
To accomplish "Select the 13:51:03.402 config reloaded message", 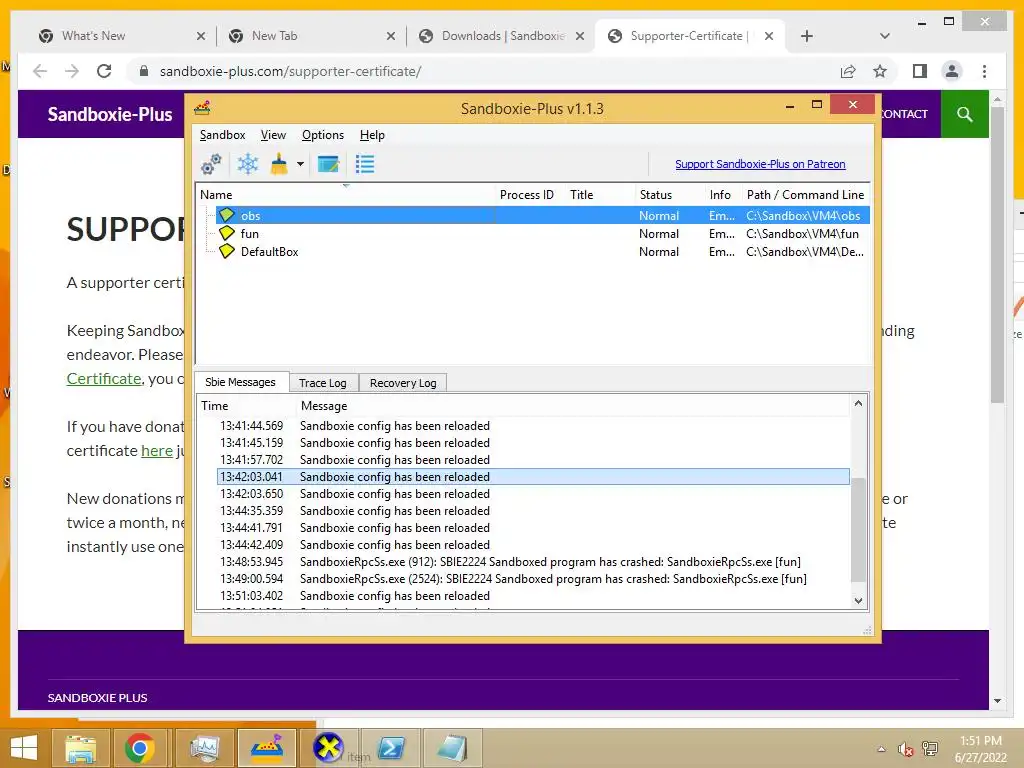I will coord(534,596).
